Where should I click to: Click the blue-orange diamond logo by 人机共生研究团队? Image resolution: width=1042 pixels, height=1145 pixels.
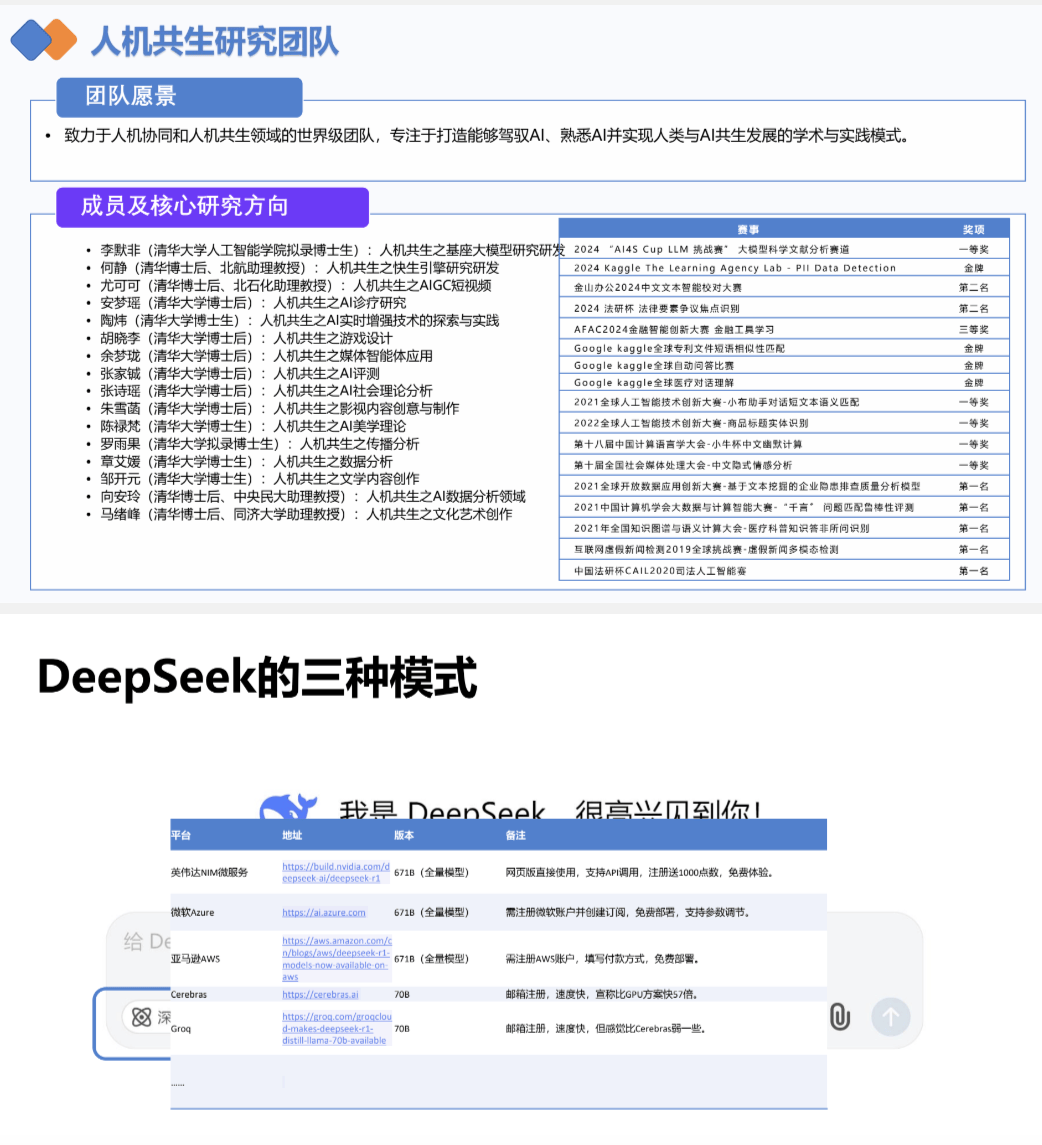pos(44,40)
